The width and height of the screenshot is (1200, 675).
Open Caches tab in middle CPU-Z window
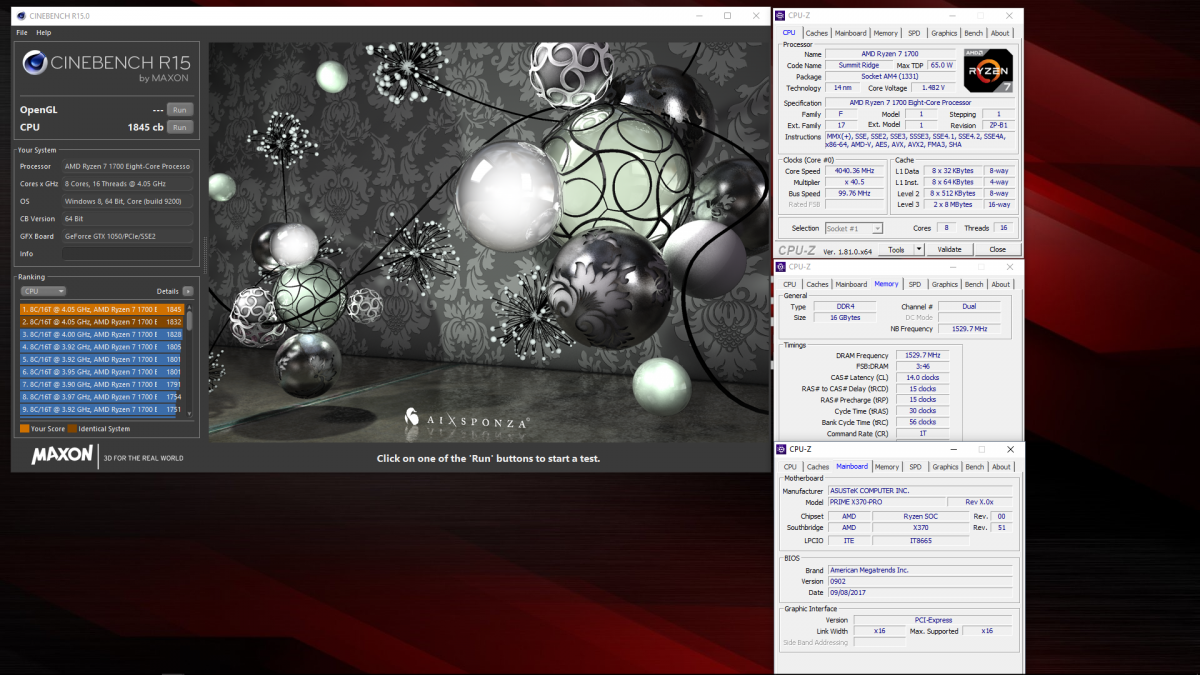(x=817, y=284)
